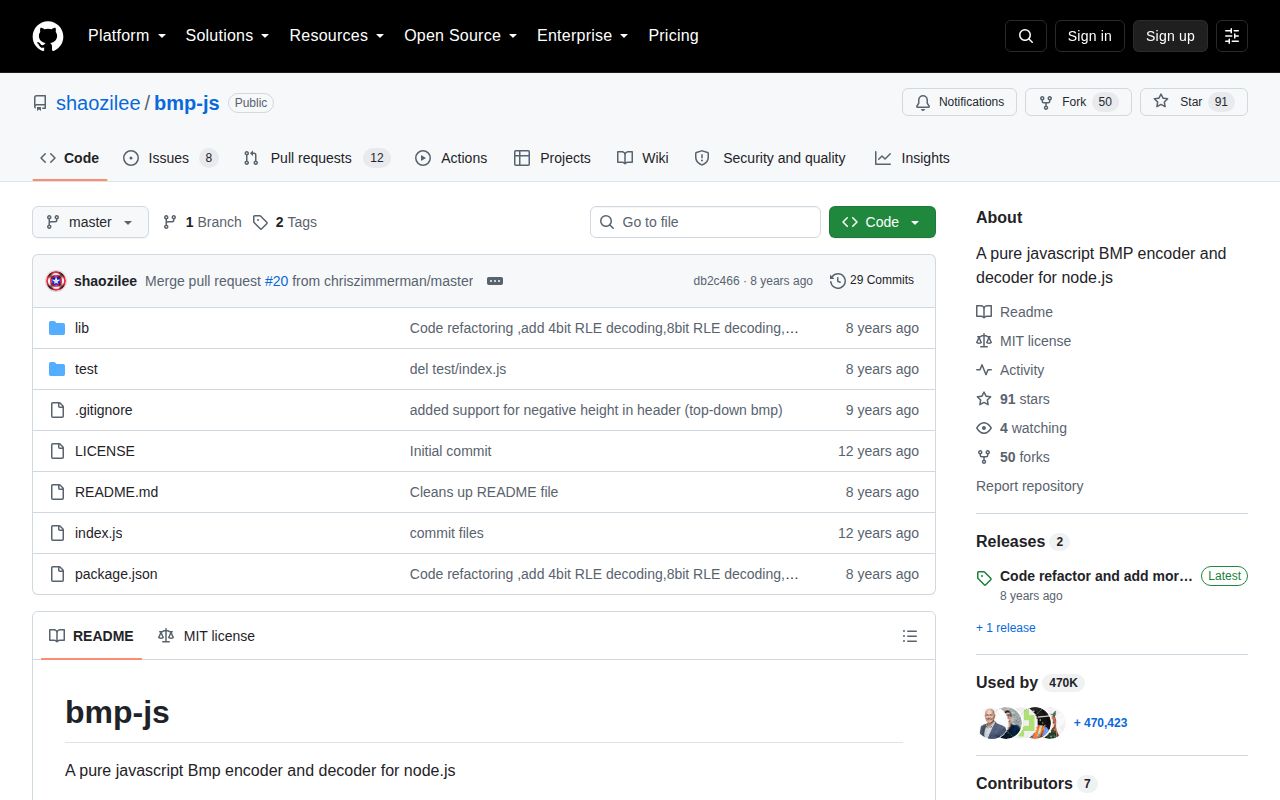Open the Notifications button

pos(960,102)
